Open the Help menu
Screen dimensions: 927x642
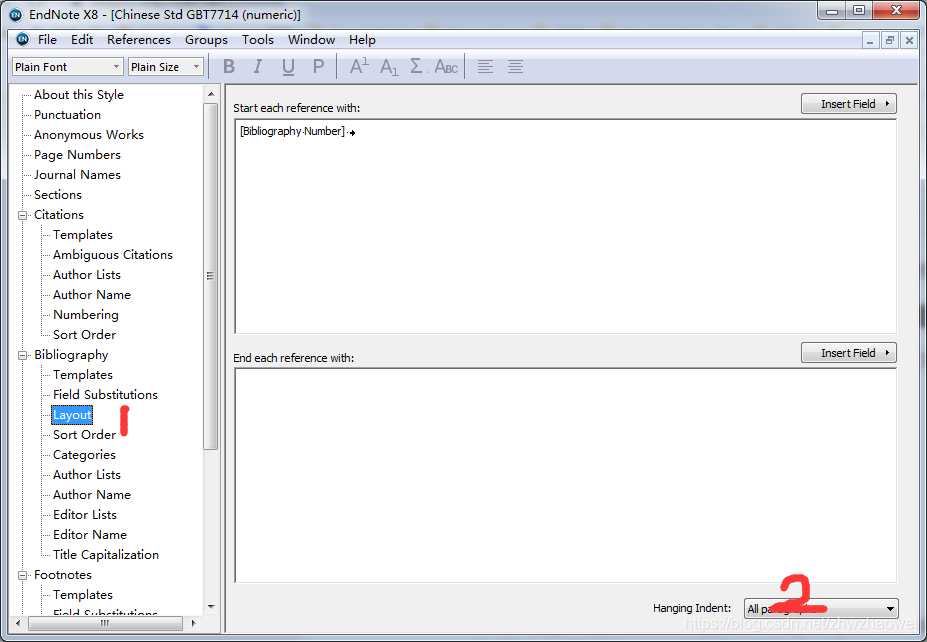click(x=362, y=40)
